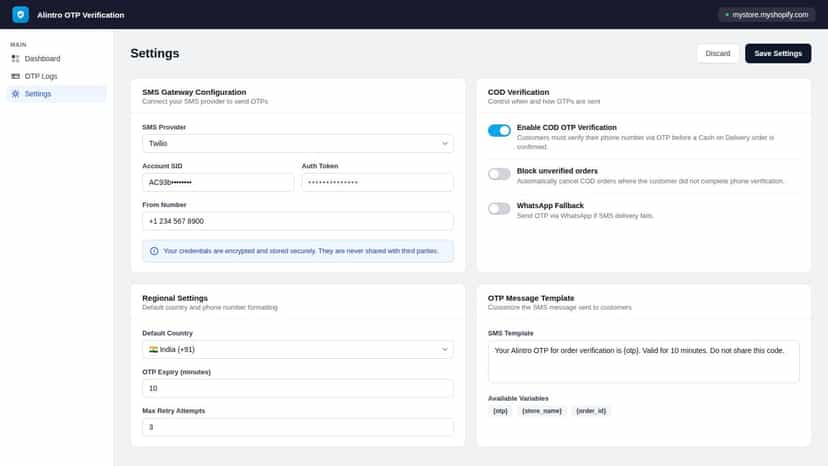Click the green status dot beside mystore.myshopify.com
Image resolution: width=828 pixels, height=466 pixels.
[x=727, y=15]
